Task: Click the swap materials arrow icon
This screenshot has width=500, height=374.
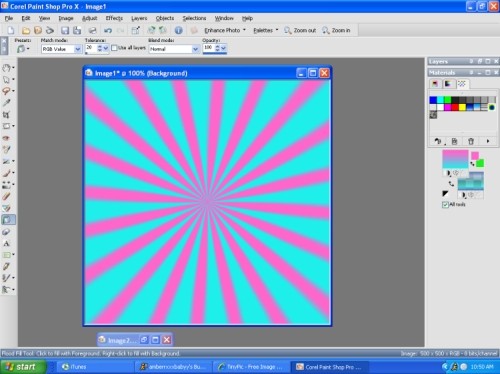Action: click(x=451, y=184)
